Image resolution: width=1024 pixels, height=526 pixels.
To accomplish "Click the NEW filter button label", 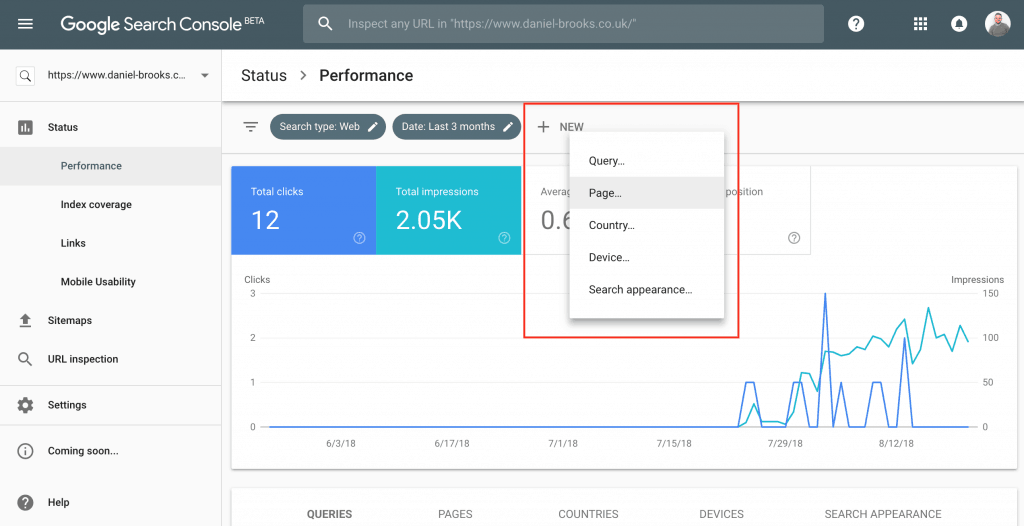I will [571, 127].
